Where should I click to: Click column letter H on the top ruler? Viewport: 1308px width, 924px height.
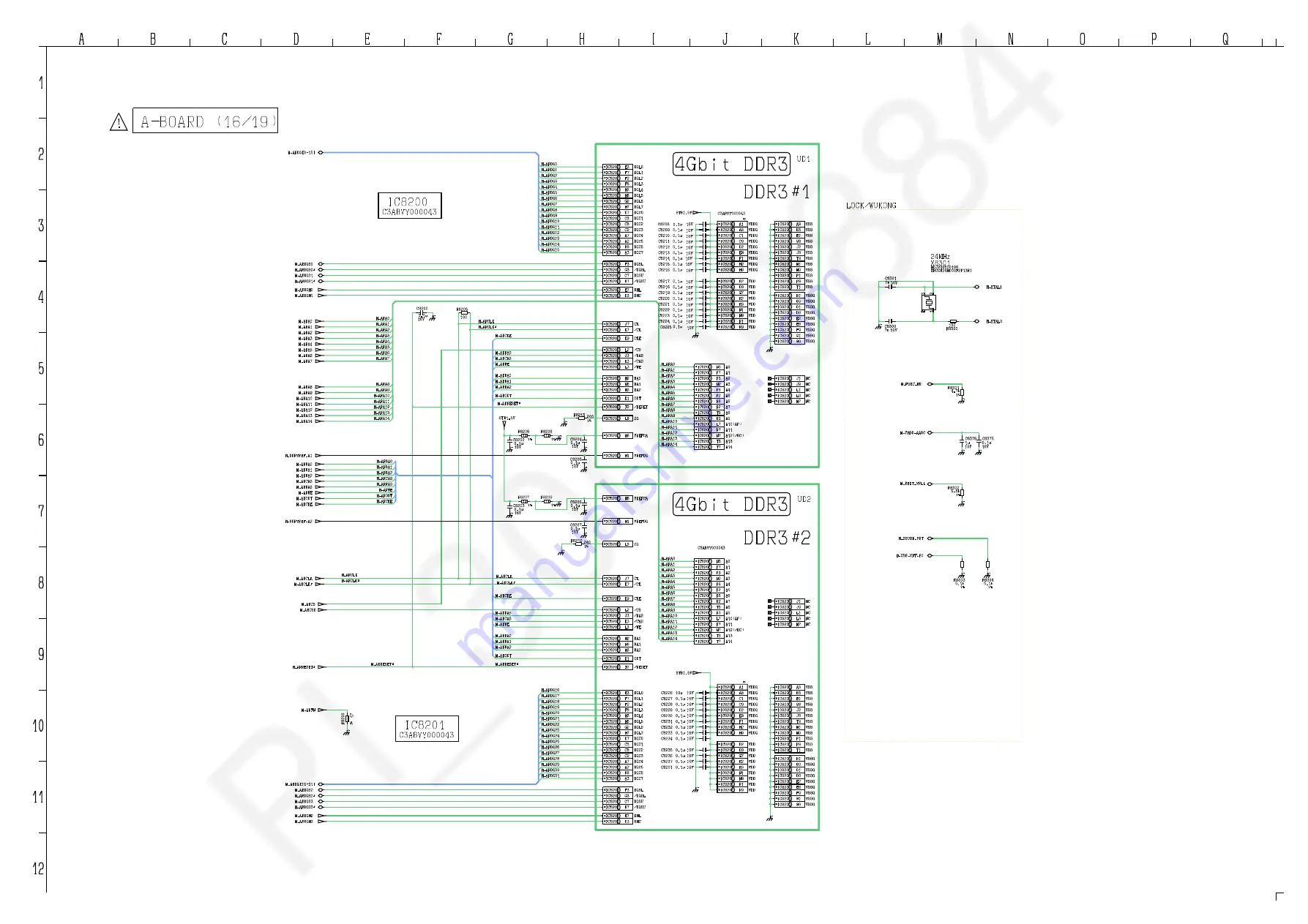click(x=582, y=40)
